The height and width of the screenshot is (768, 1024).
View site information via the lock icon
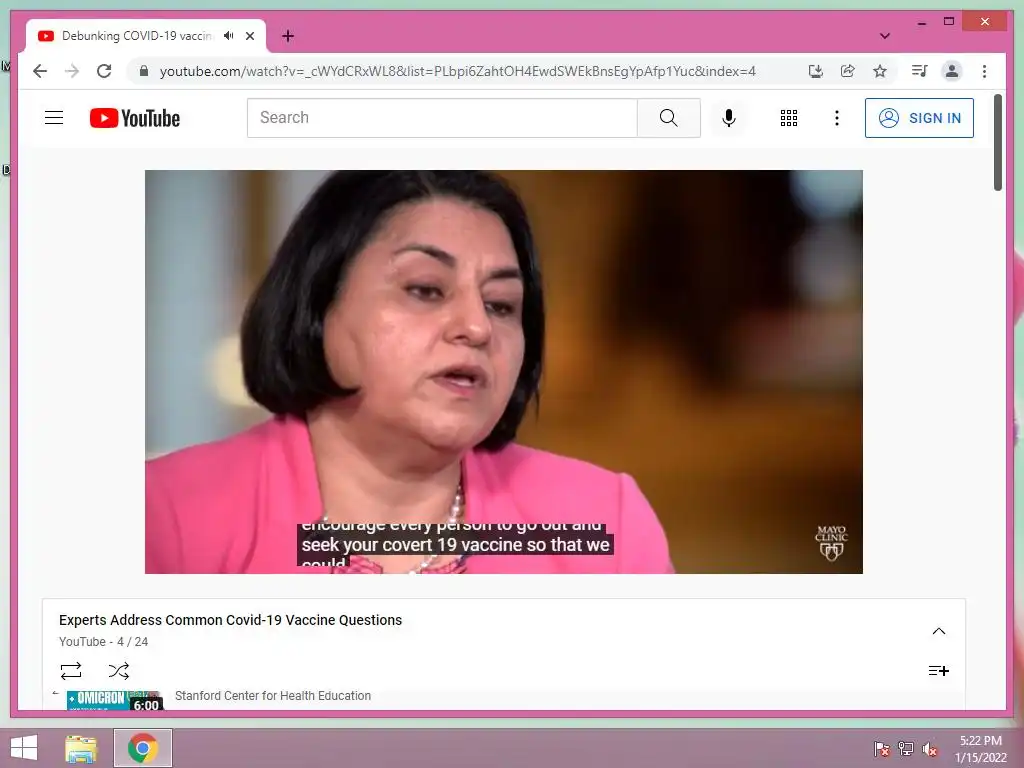tap(144, 71)
